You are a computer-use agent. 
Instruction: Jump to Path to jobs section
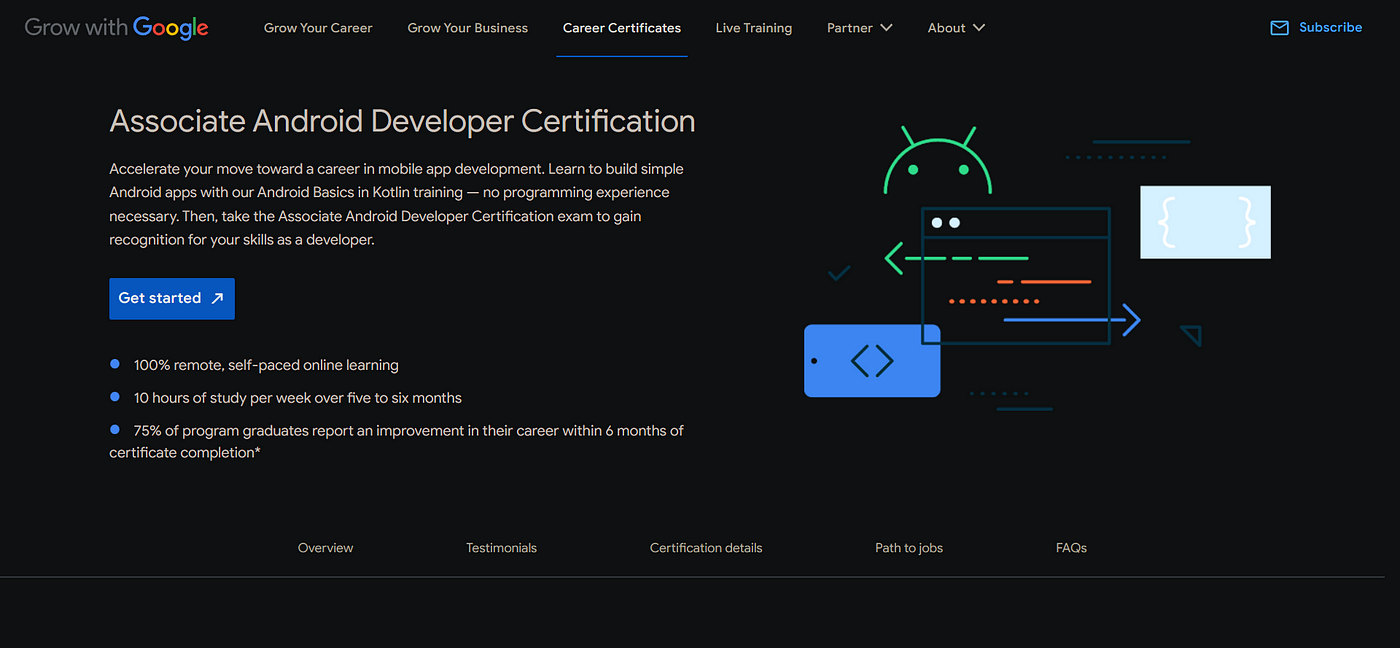click(909, 548)
